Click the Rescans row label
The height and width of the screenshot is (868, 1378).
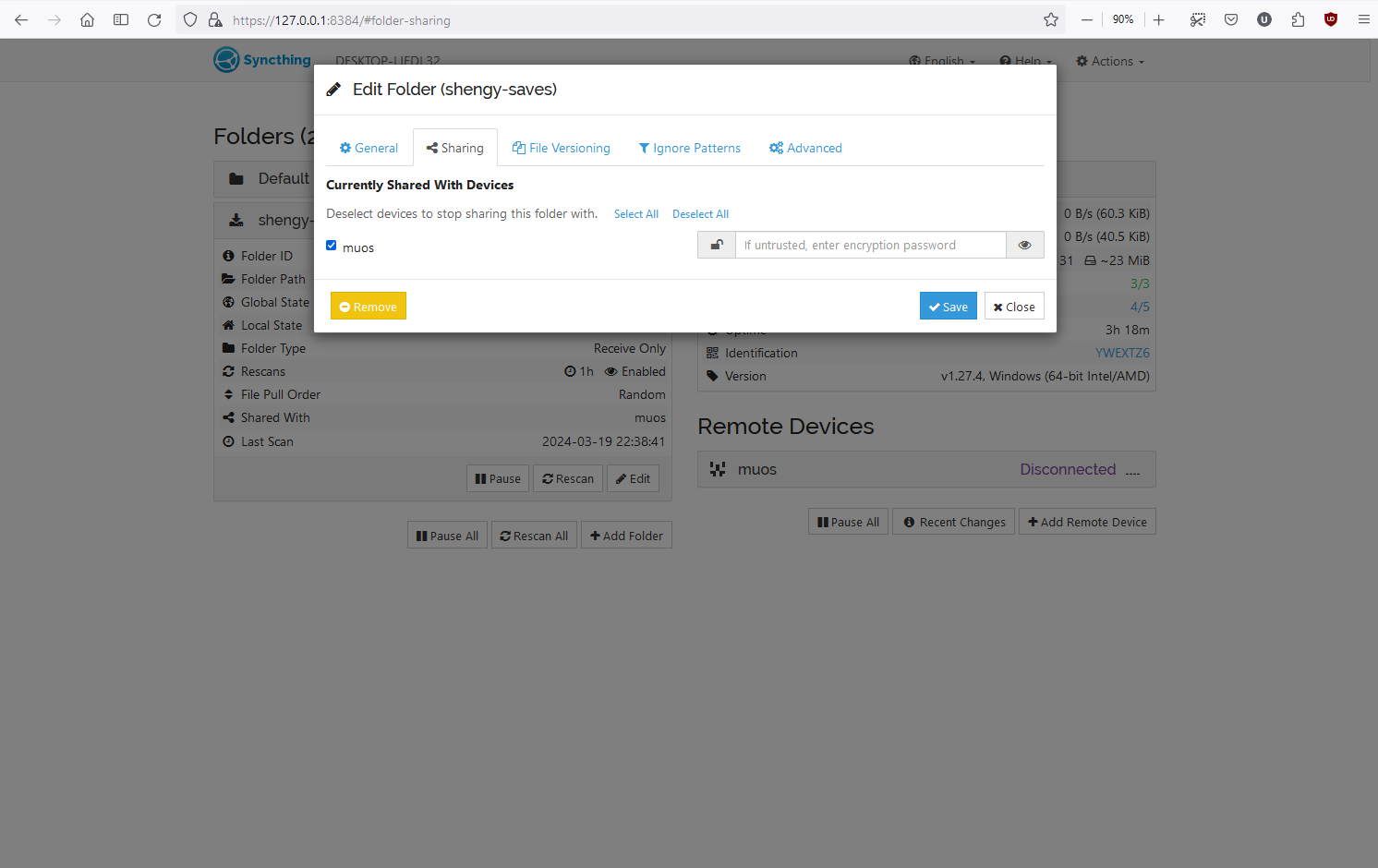[x=263, y=371]
